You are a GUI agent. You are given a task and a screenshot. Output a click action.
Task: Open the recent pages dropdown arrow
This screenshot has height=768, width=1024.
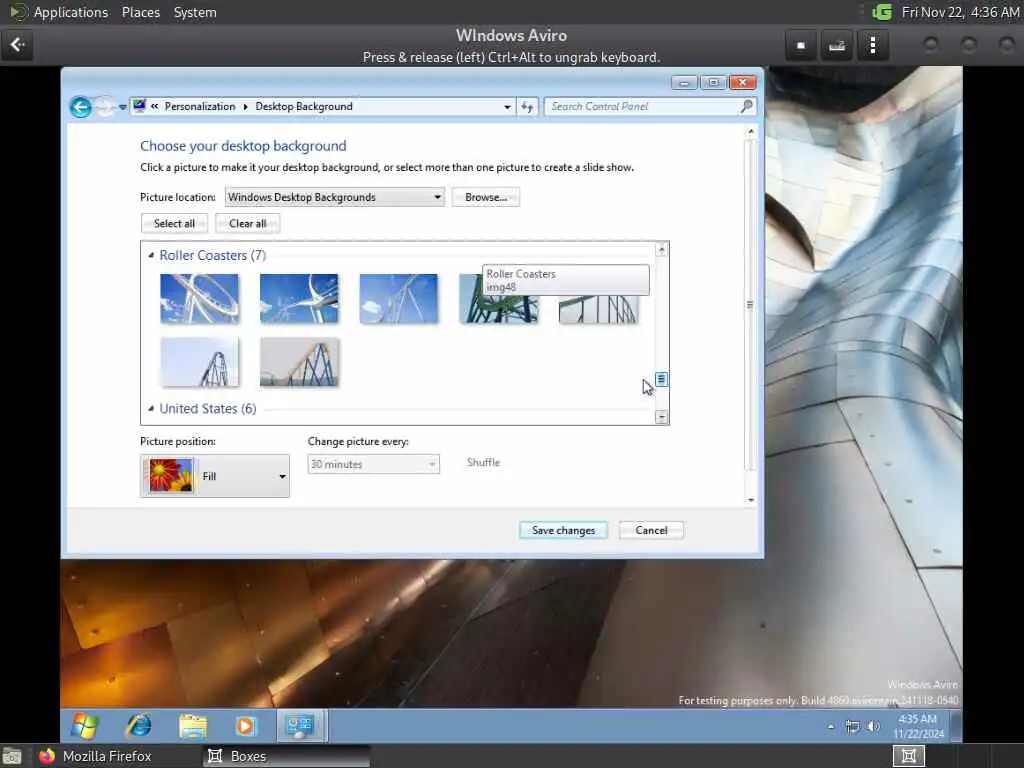coord(123,107)
